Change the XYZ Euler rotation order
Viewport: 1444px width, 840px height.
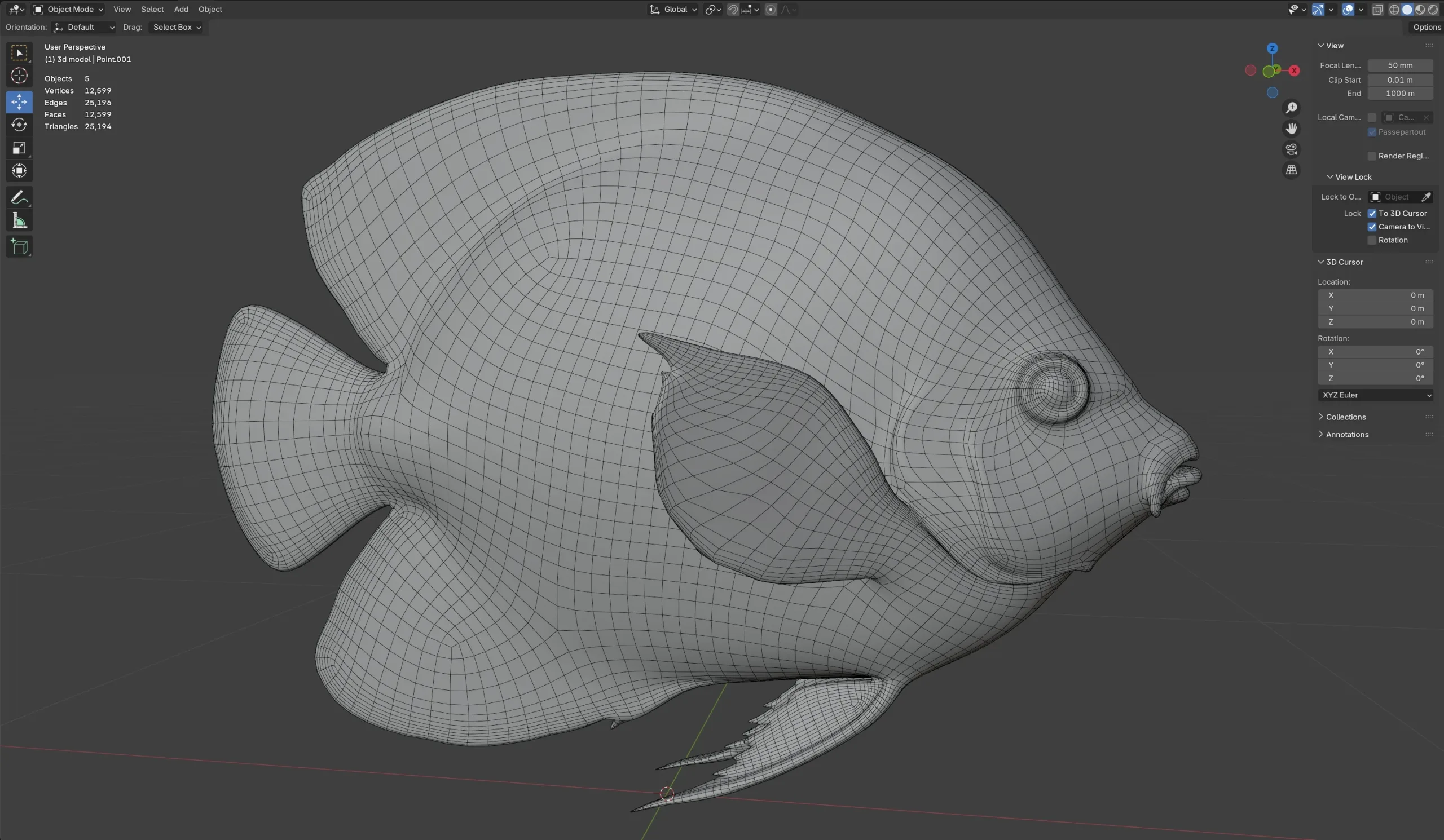tap(1375, 395)
